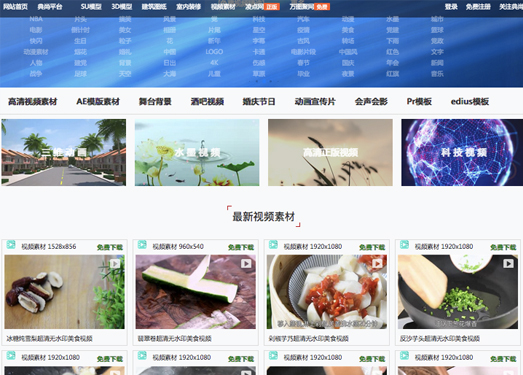The height and width of the screenshot is (375, 523).
Task: Play the frying pan scallion video
Action: click(x=508, y=264)
